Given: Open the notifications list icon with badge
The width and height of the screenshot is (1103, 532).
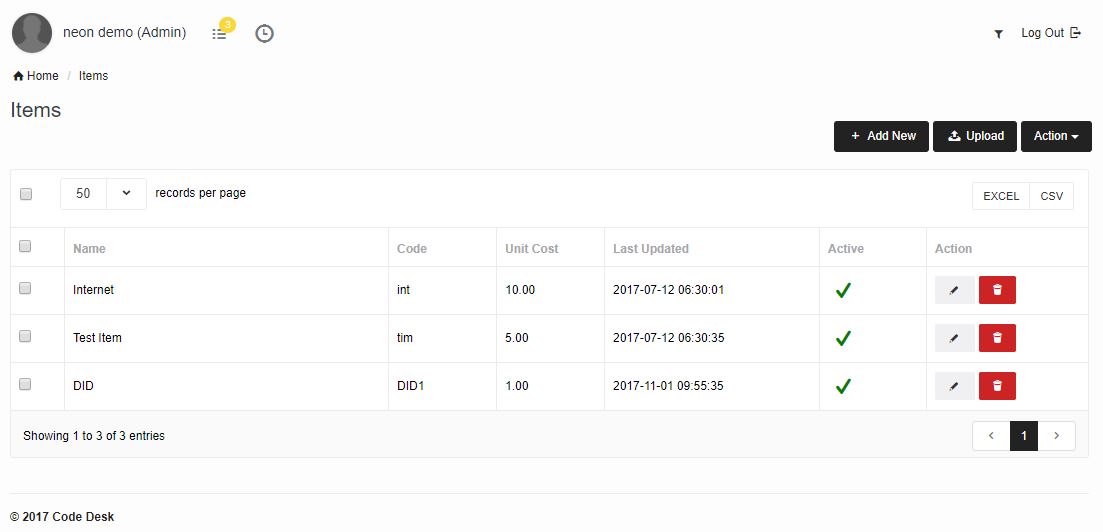Looking at the screenshot, I should [x=220, y=33].
